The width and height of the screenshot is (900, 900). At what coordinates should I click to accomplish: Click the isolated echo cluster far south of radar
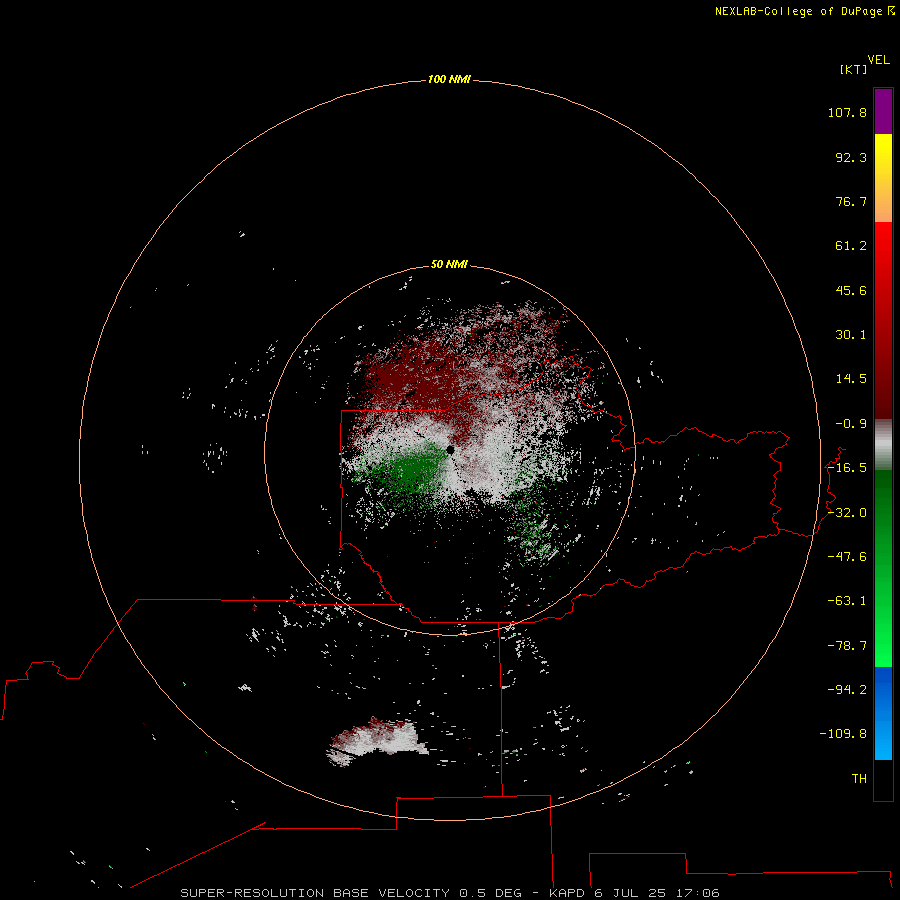coord(376,742)
